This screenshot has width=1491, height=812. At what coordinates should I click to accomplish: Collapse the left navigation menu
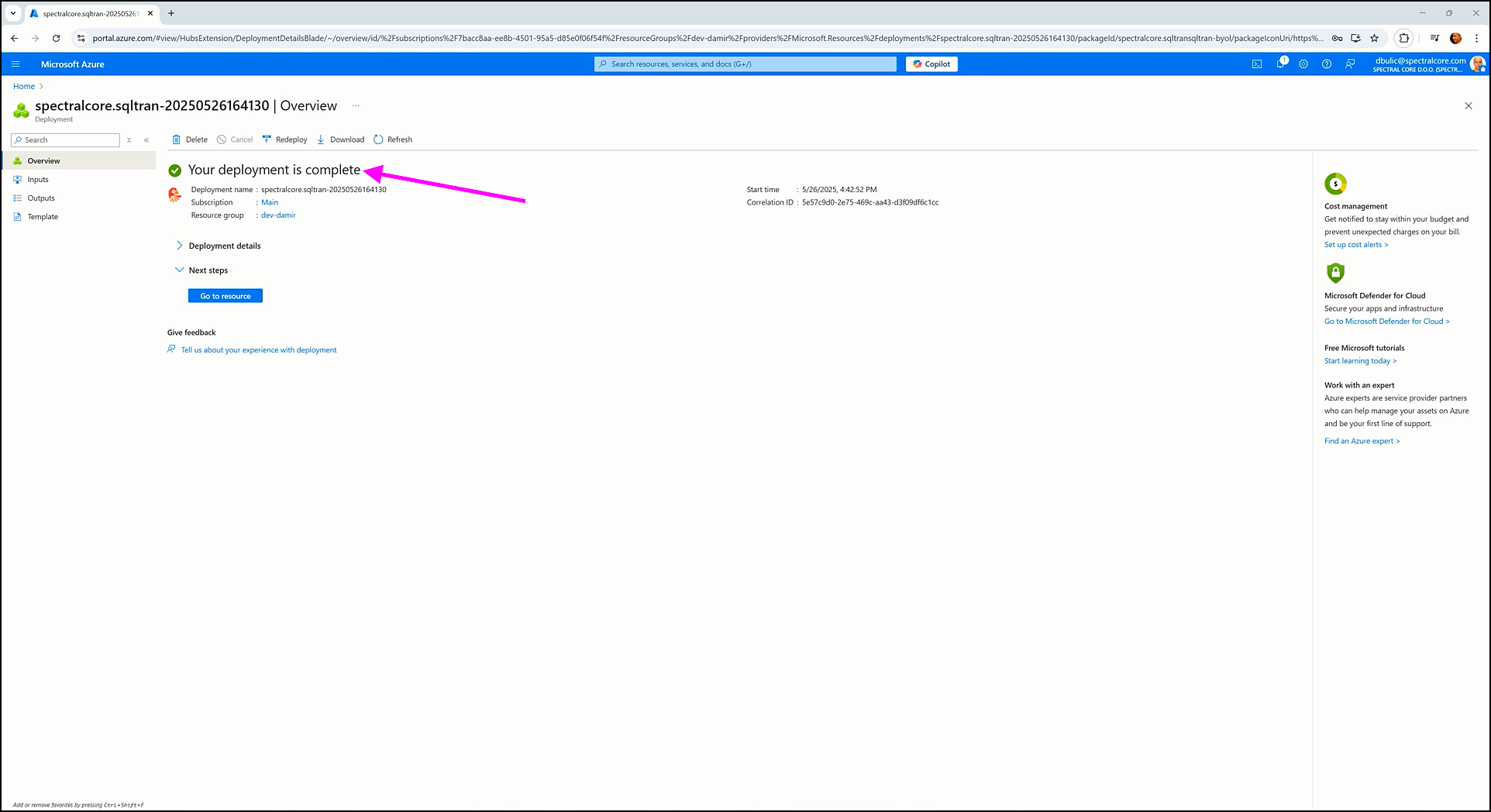146,140
